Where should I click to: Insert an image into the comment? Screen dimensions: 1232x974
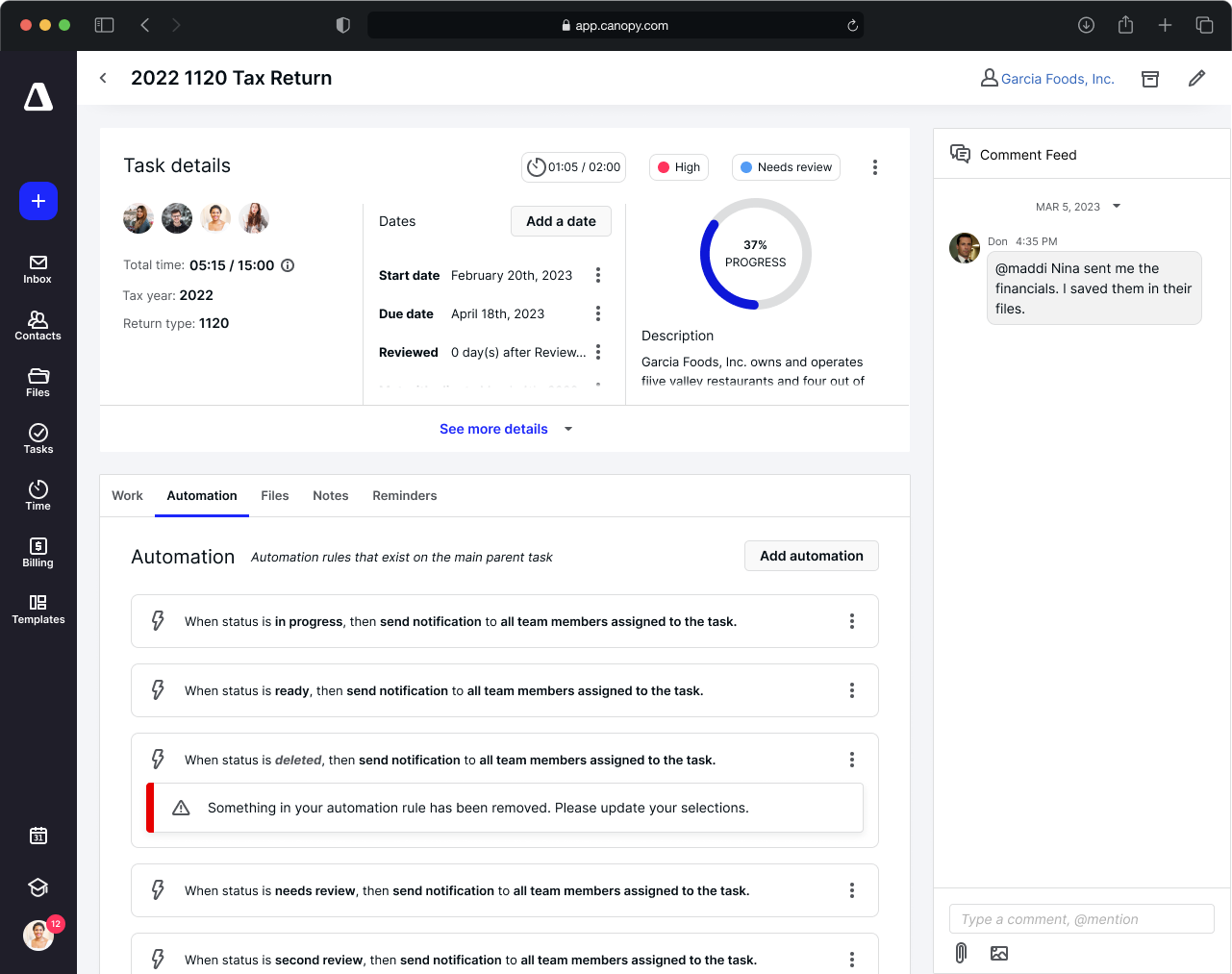tap(999, 953)
